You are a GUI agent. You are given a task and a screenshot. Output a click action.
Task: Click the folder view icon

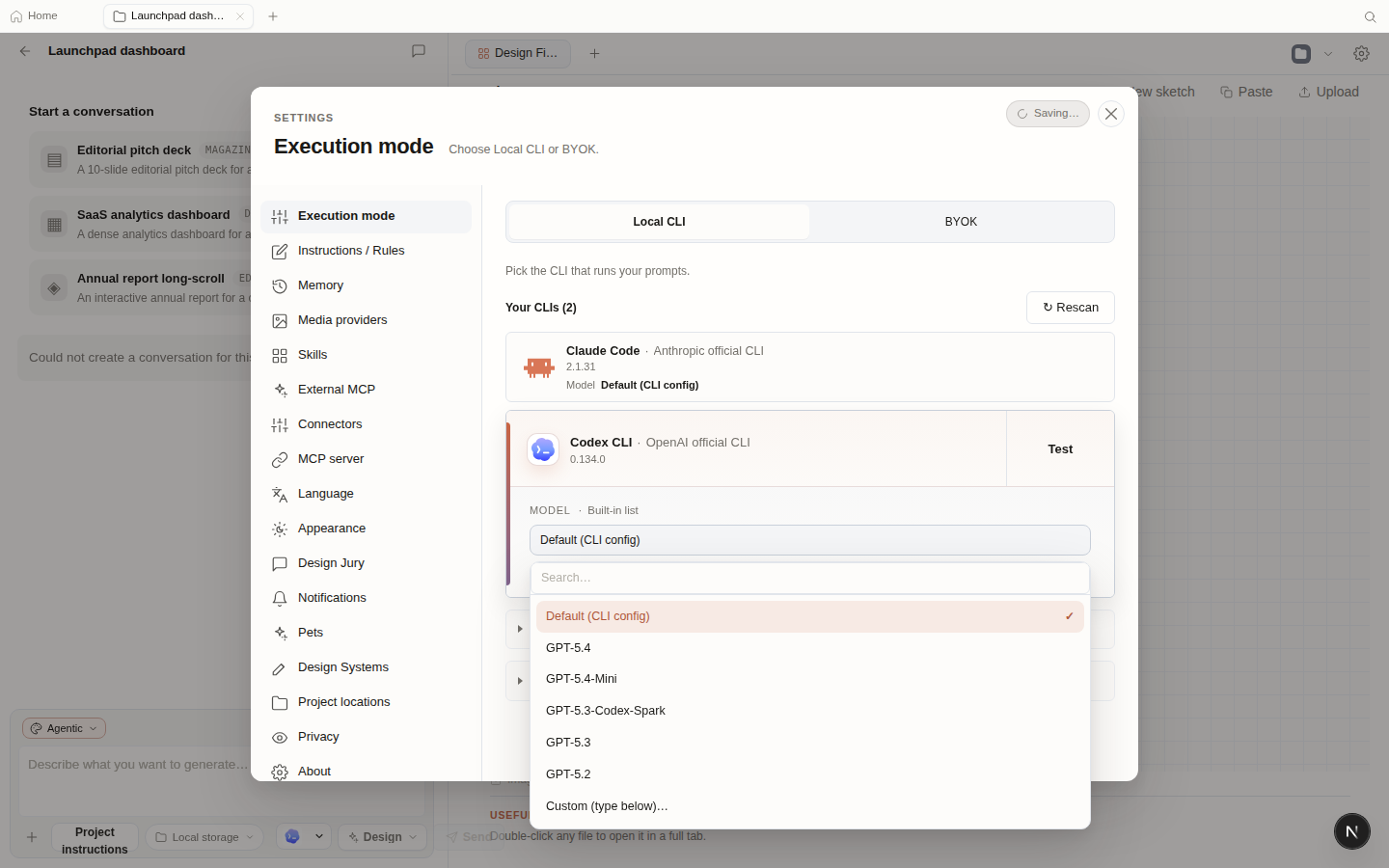click(x=1301, y=53)
